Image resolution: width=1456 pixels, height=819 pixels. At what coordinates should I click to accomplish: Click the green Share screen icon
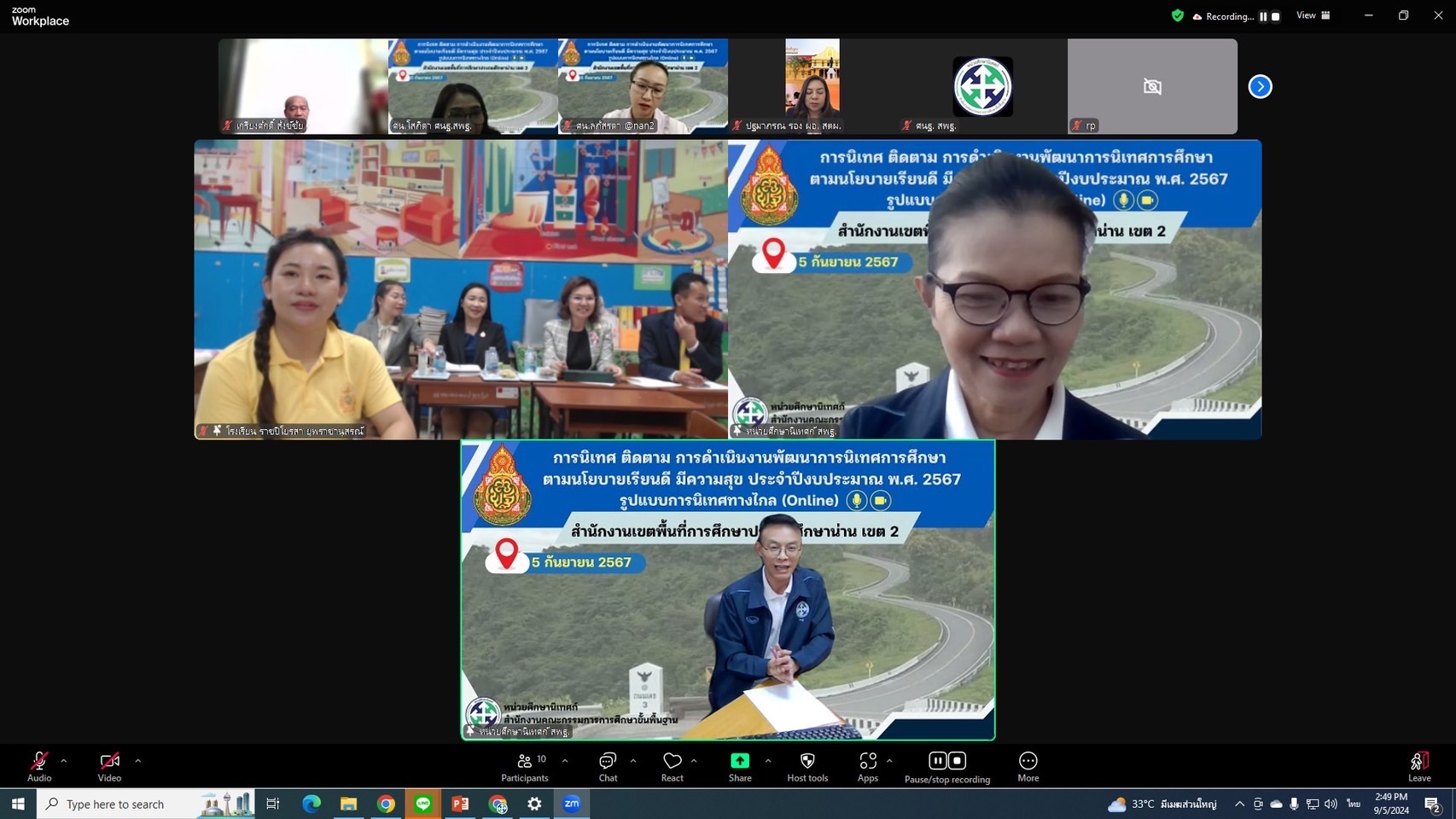tap(740, 760)
